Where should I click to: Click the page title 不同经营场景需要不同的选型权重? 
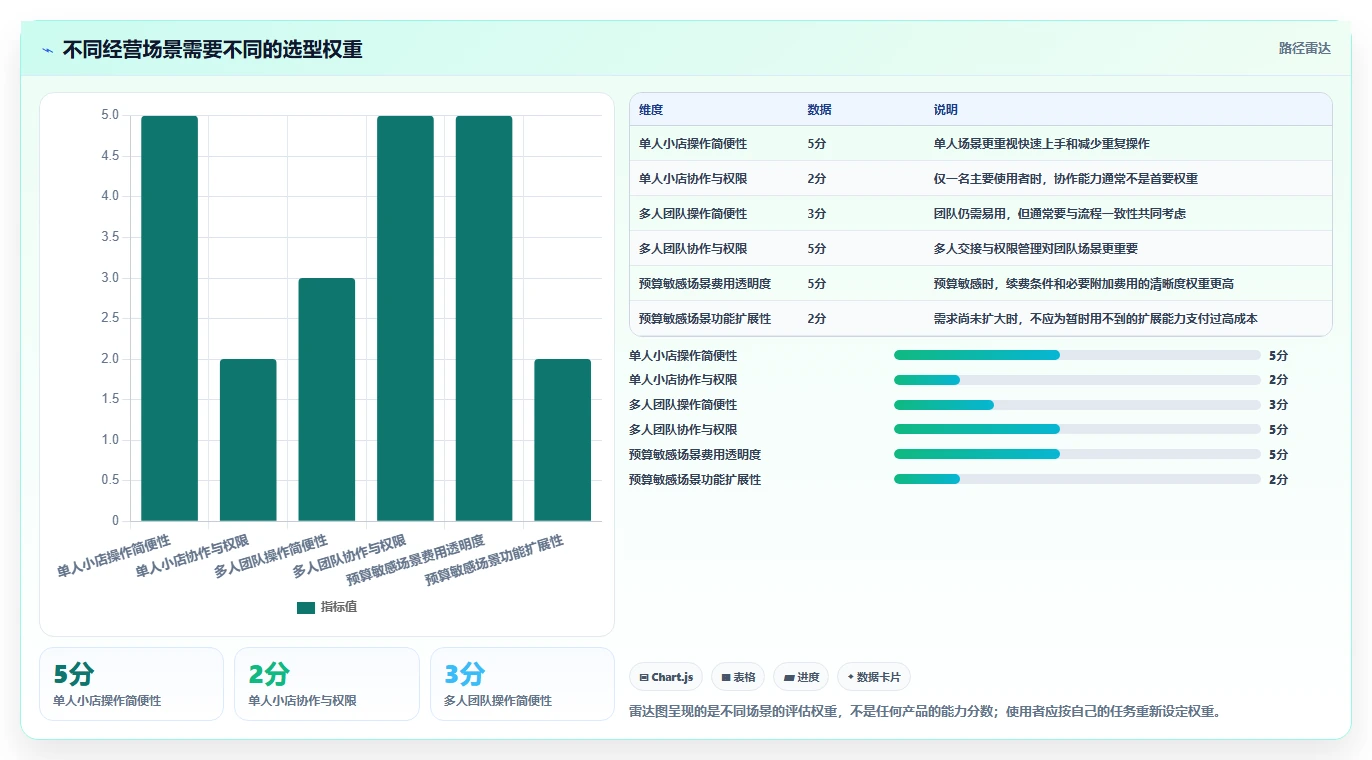[x=213, y=50]
